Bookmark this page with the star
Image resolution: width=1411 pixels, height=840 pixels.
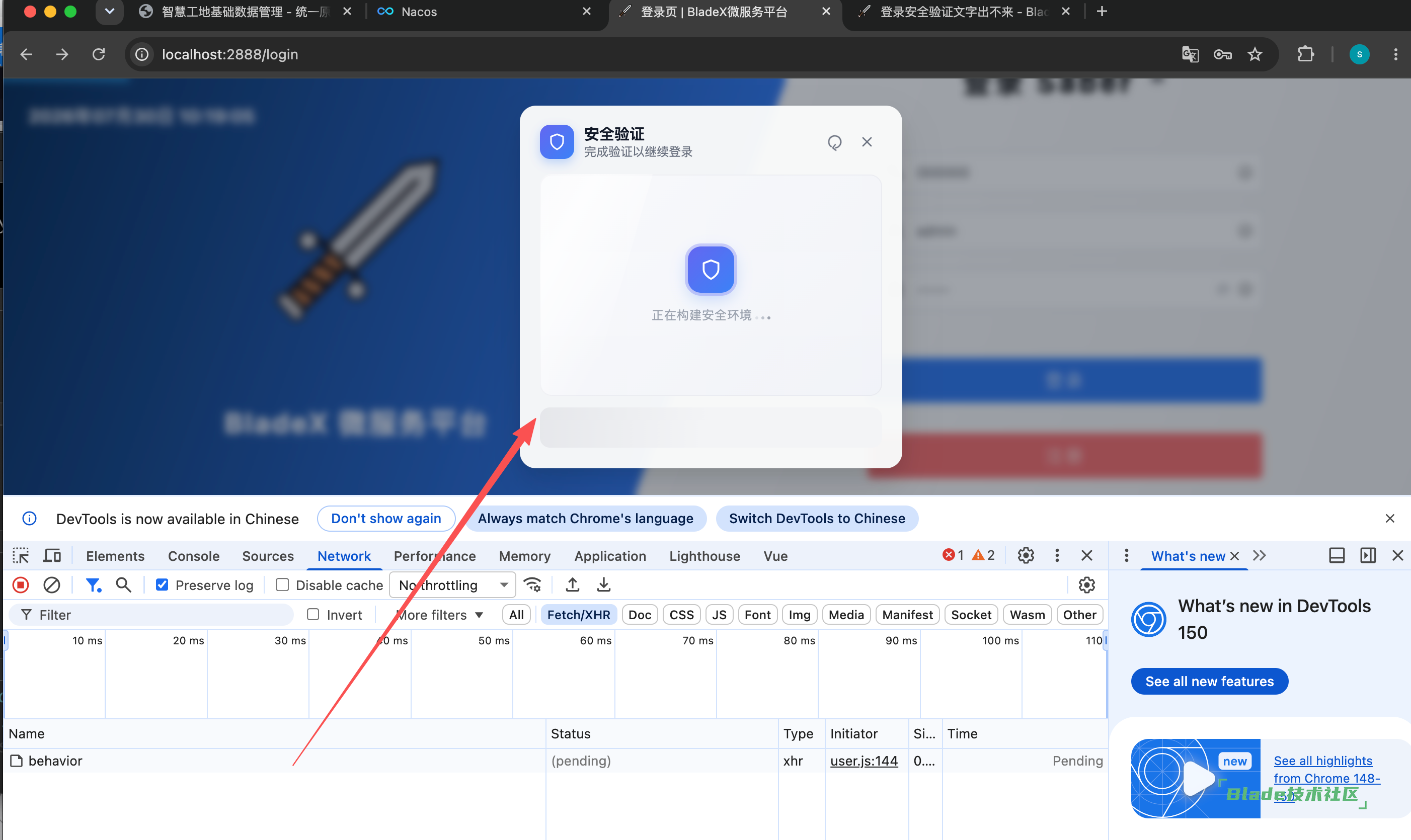point(1255,54)
